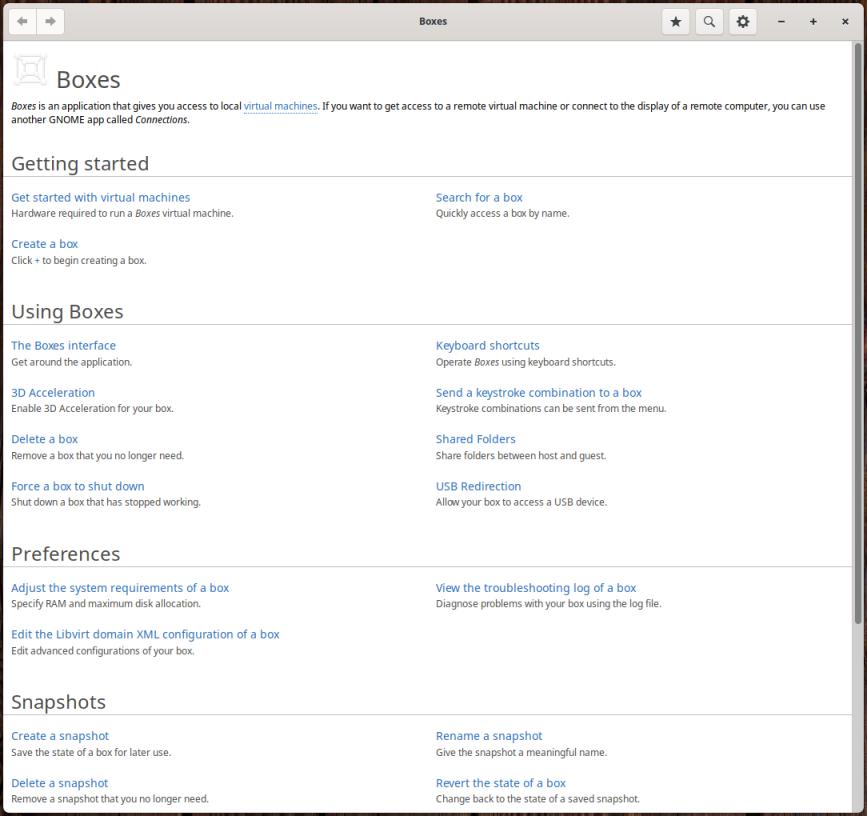Click the back navigation arrow

click(22, 21)
